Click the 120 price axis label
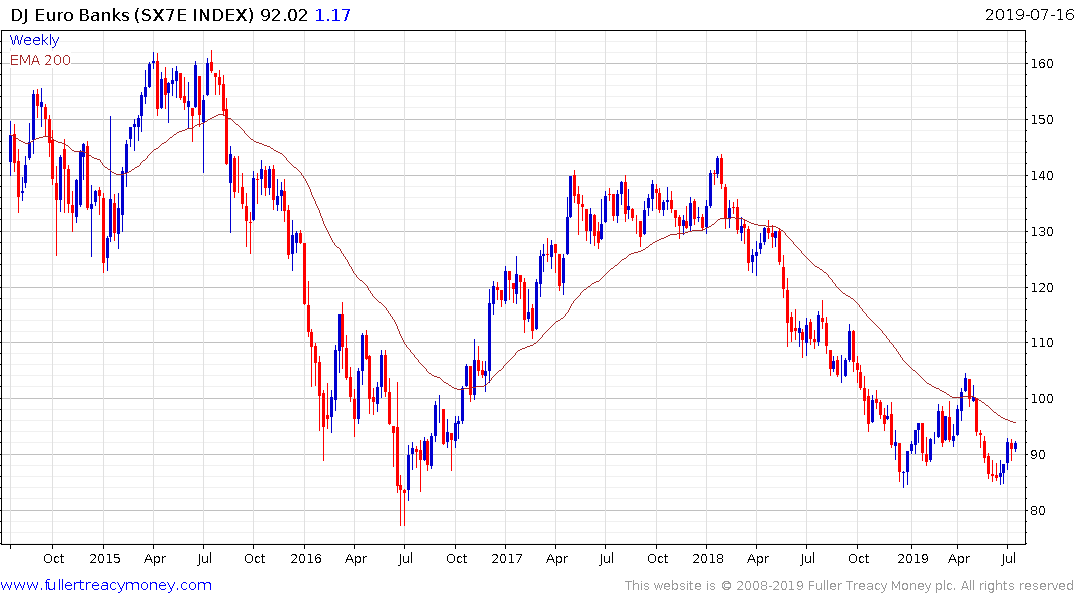The image size is (1075, 600). (x=1042, y=287)
